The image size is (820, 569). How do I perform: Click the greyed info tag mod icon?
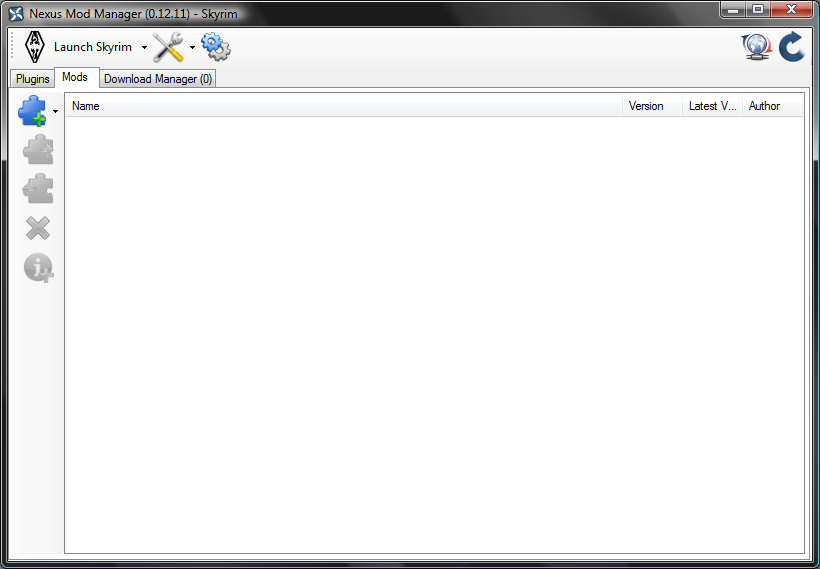click(38, 268)
